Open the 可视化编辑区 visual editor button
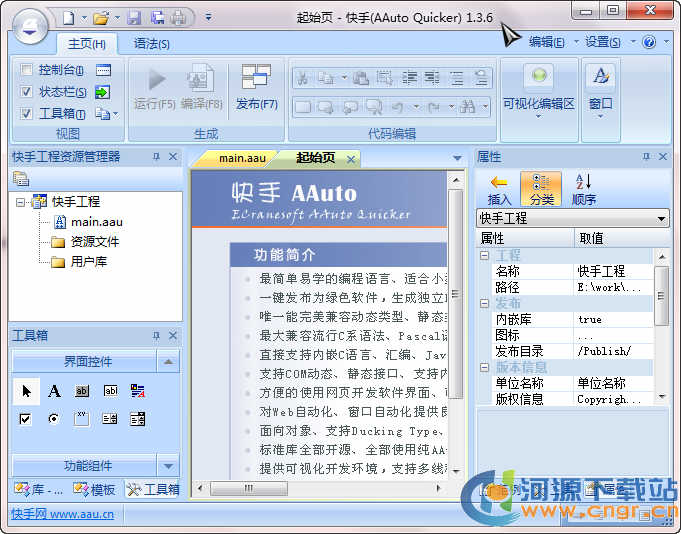This screenshot has width=681, height=534. pos(539,79)
